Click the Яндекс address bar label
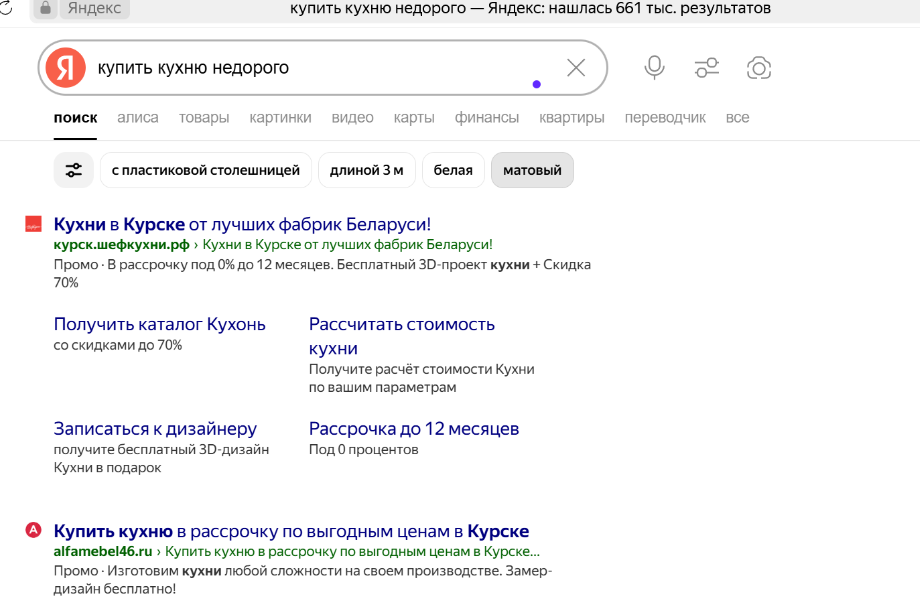Viewport: 920px width, 596px height. click(94, 8)
